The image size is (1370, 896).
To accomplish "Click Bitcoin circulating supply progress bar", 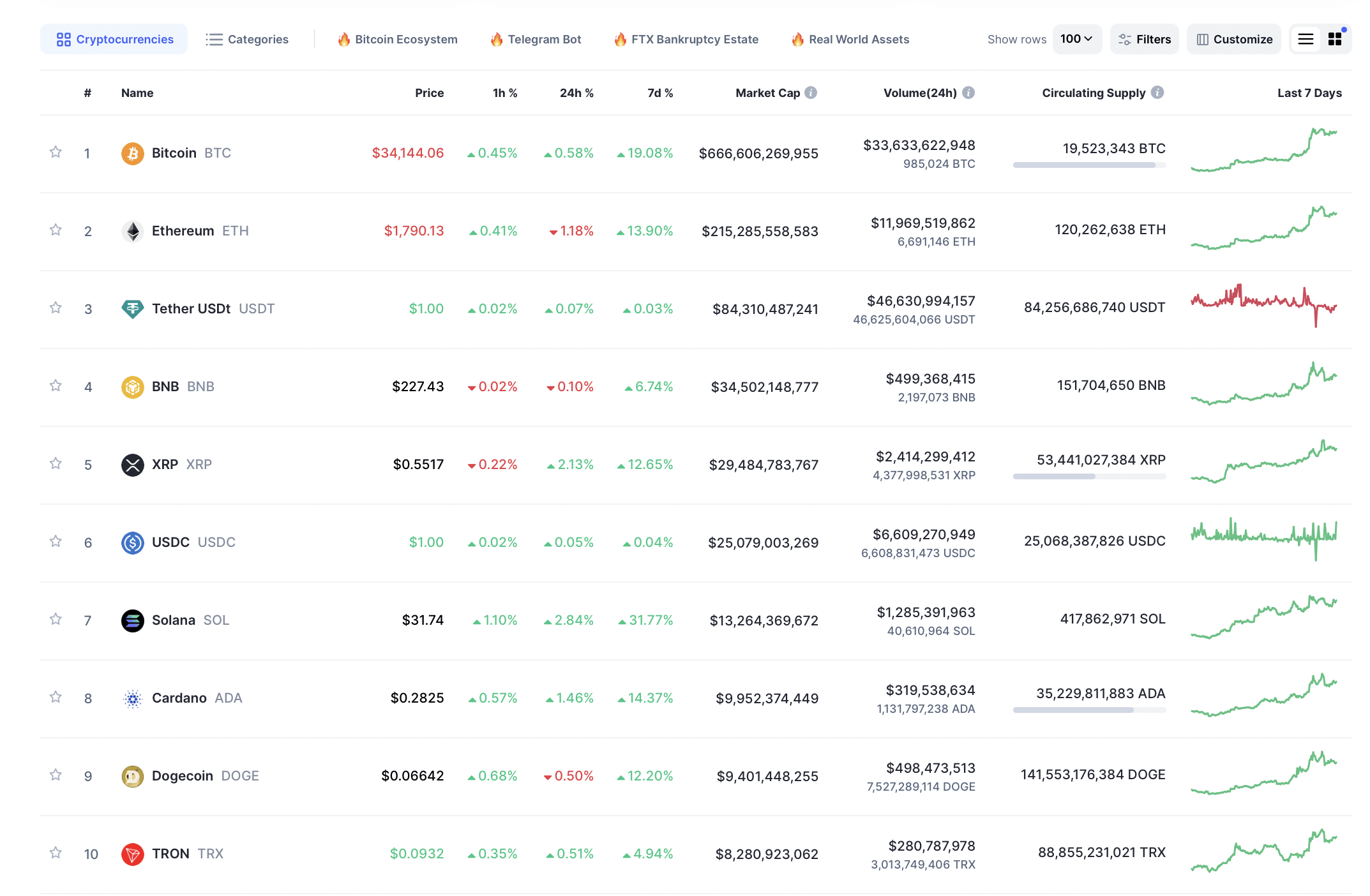I will coord(1089,165).
